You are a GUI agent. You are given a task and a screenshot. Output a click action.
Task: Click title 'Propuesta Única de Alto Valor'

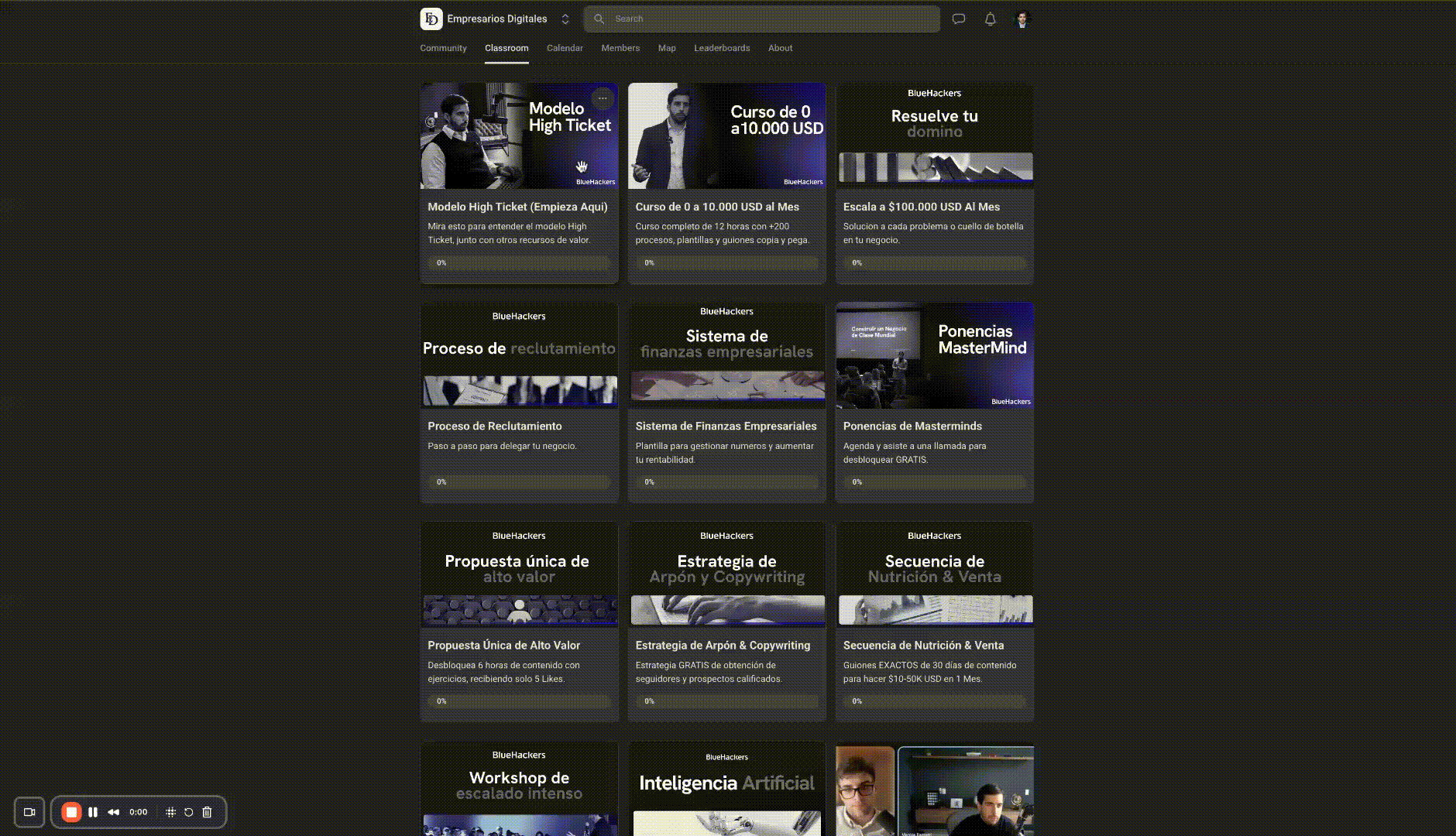pos(503,645)
